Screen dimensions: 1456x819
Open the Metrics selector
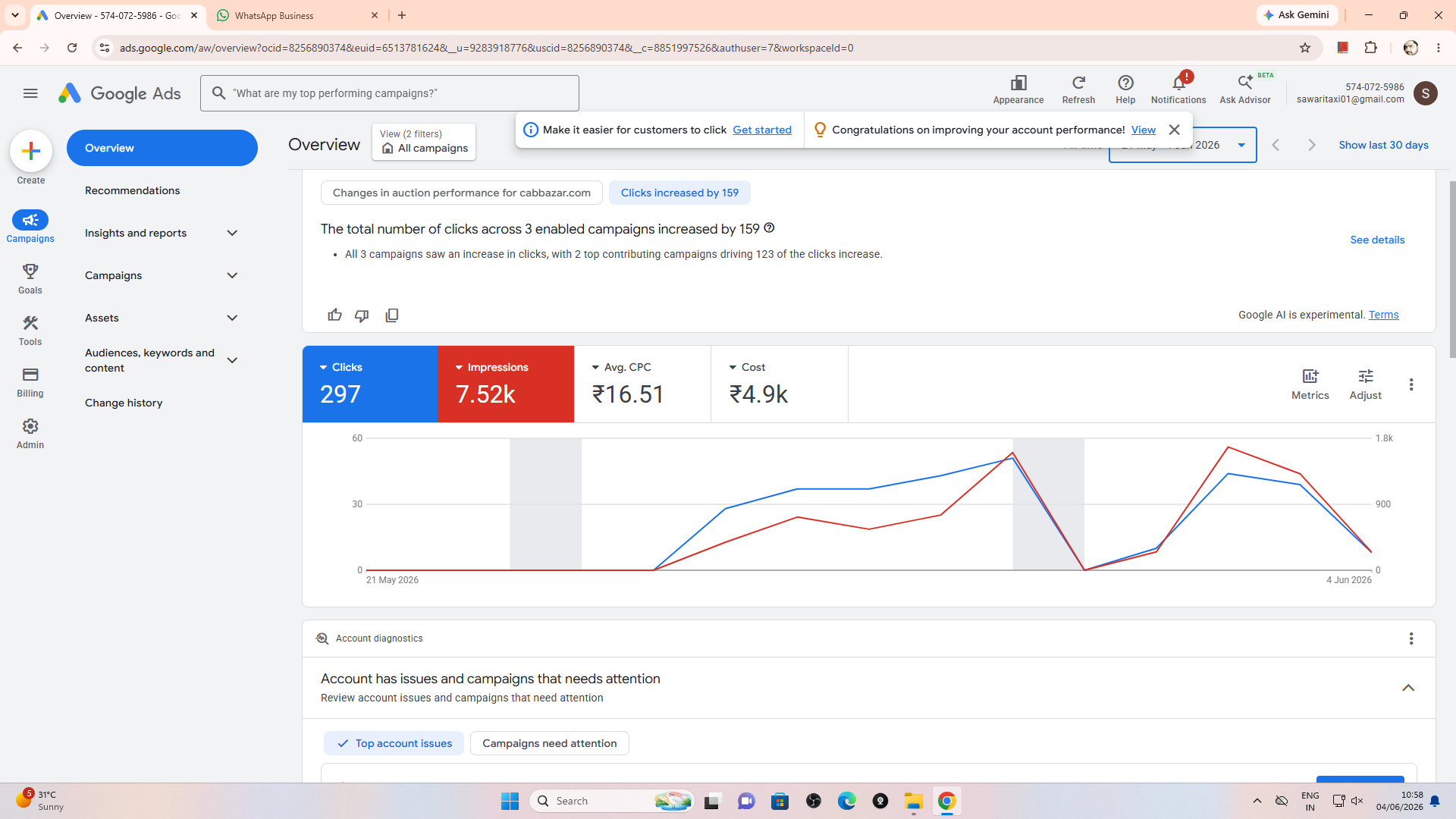[x=1310, y=384]
